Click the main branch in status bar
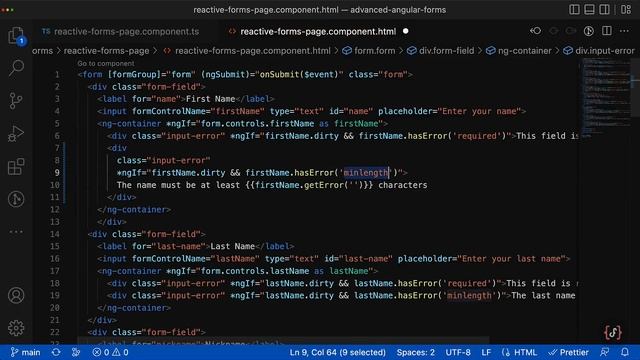Image resolution: width=640 pixels, height=360 pixels. pos(25,352)
